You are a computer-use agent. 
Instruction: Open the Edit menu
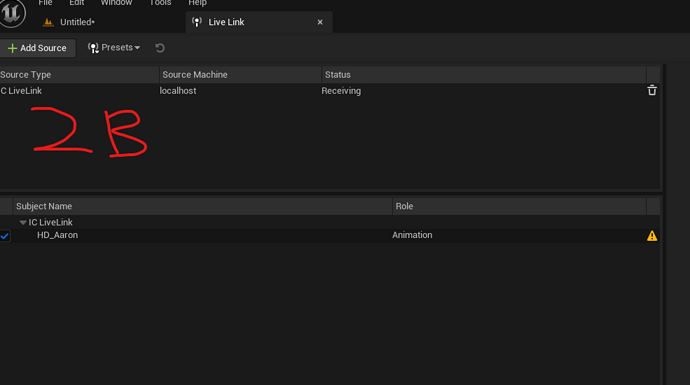click(77, 3)
